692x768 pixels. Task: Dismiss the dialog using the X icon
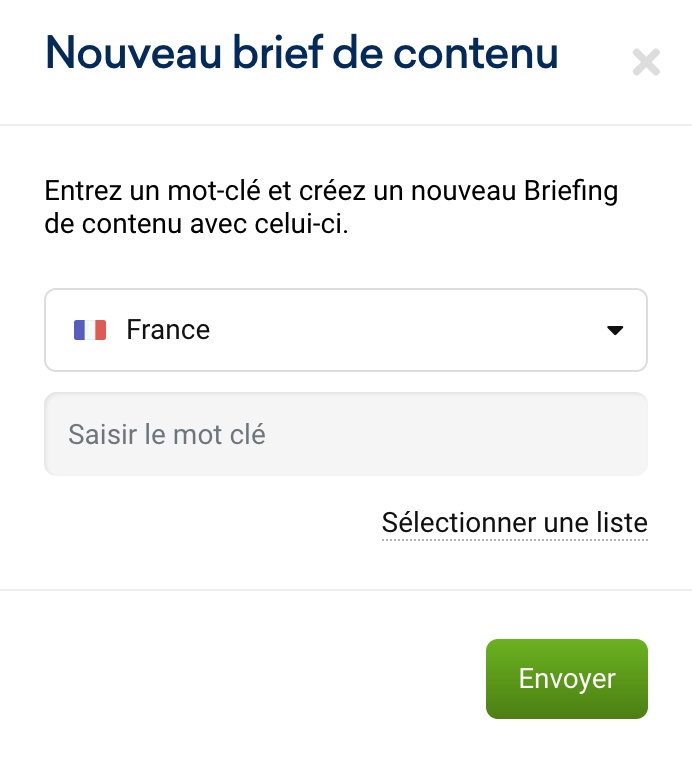[x=646, y=62]
